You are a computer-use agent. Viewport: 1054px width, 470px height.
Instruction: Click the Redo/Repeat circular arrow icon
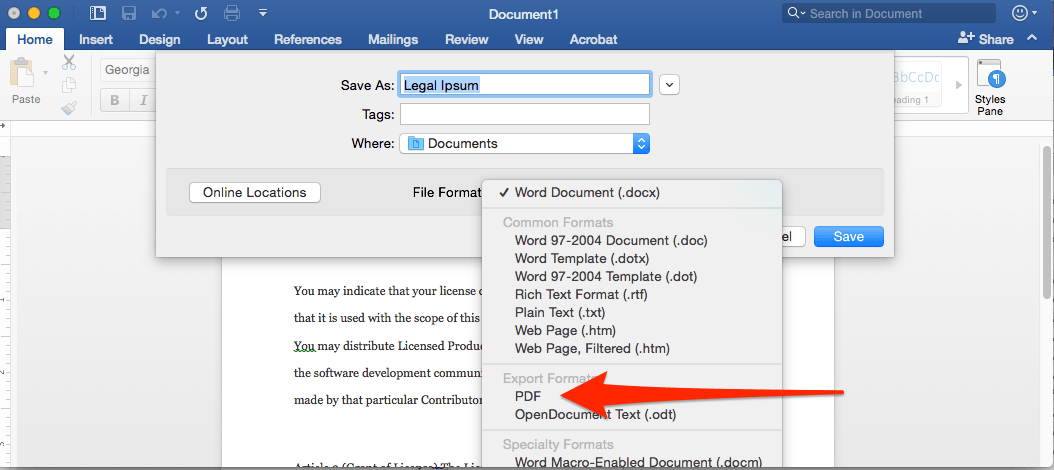tap(200, 13)
